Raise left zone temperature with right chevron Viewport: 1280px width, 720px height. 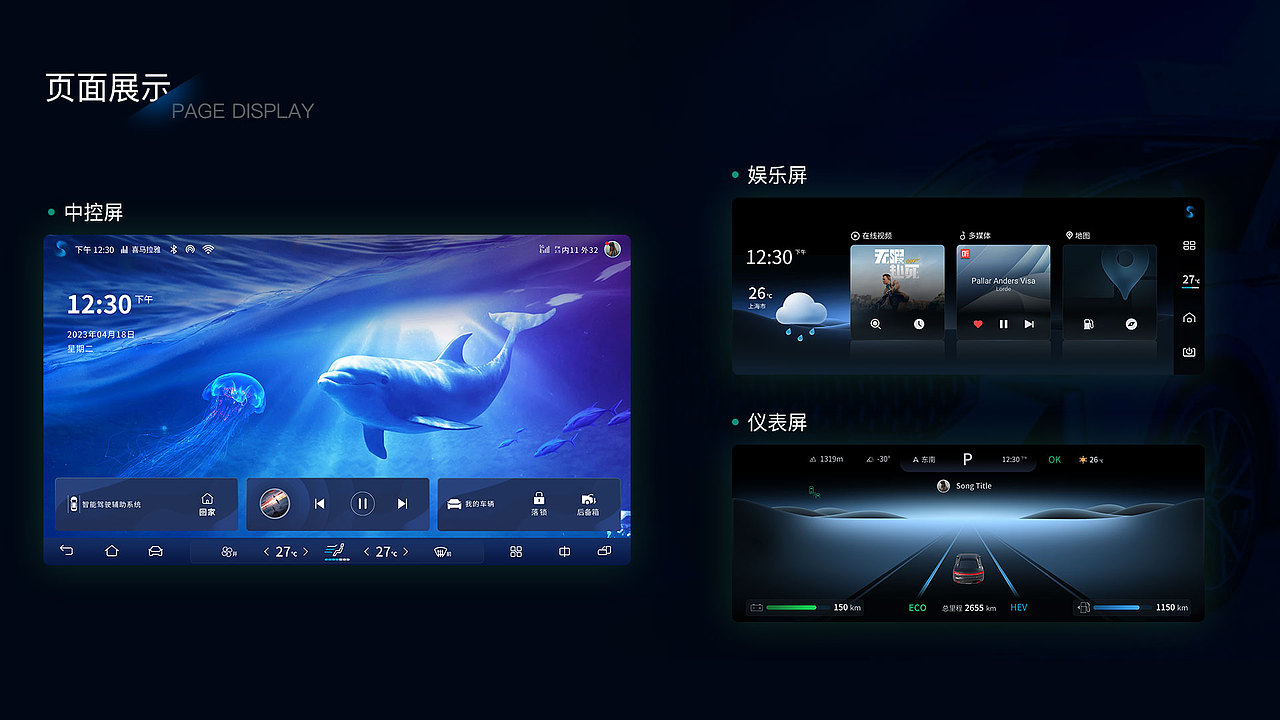(x=306, y=552)
